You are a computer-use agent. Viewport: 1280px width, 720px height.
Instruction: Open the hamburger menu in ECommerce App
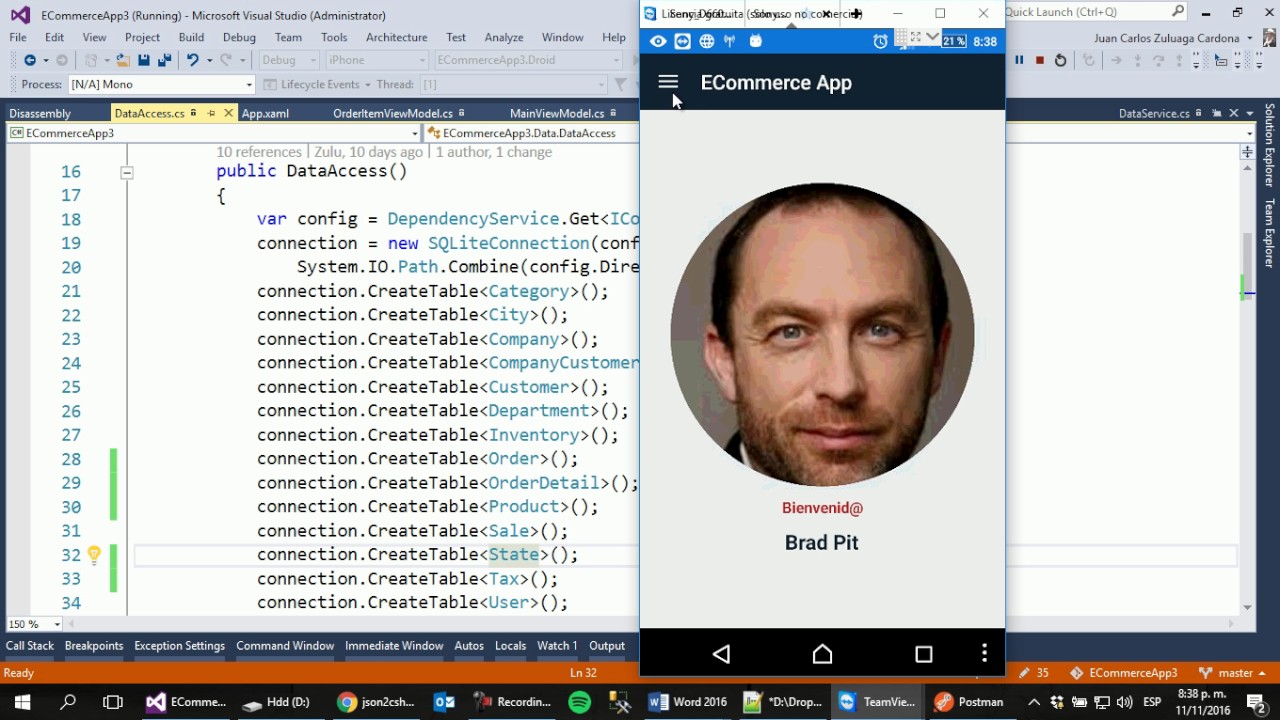tap(668, 82)
